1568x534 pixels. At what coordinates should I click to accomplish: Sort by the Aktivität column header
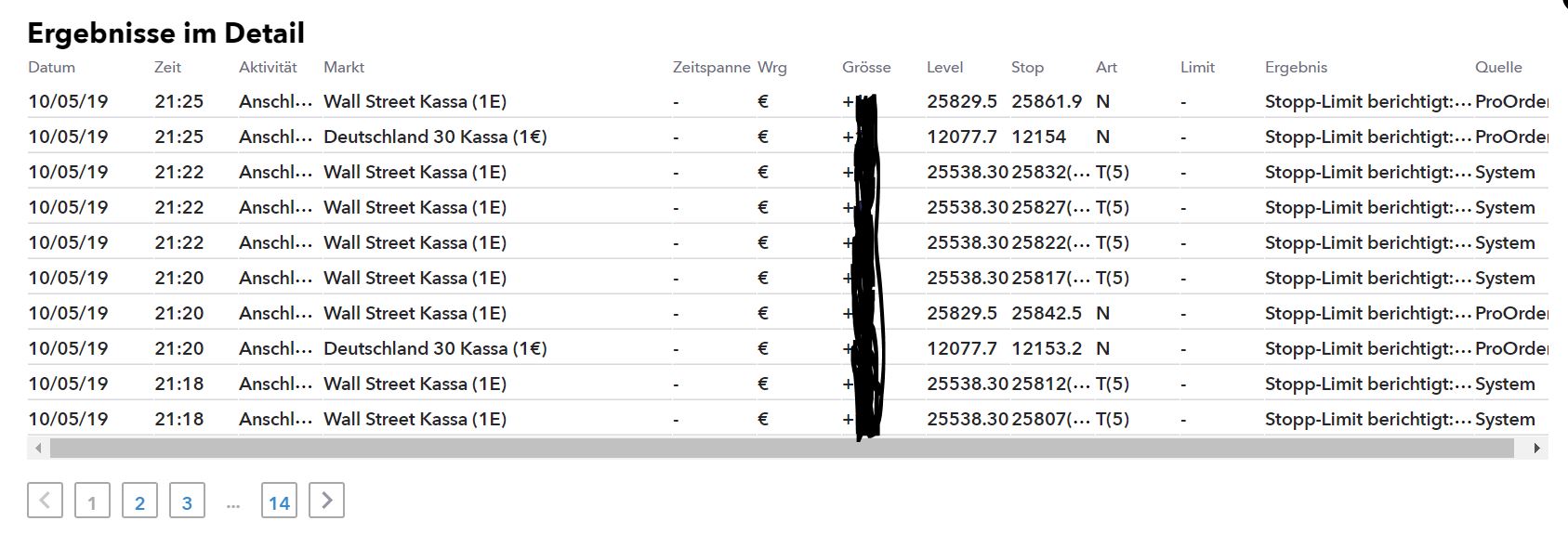coord(268,67)
